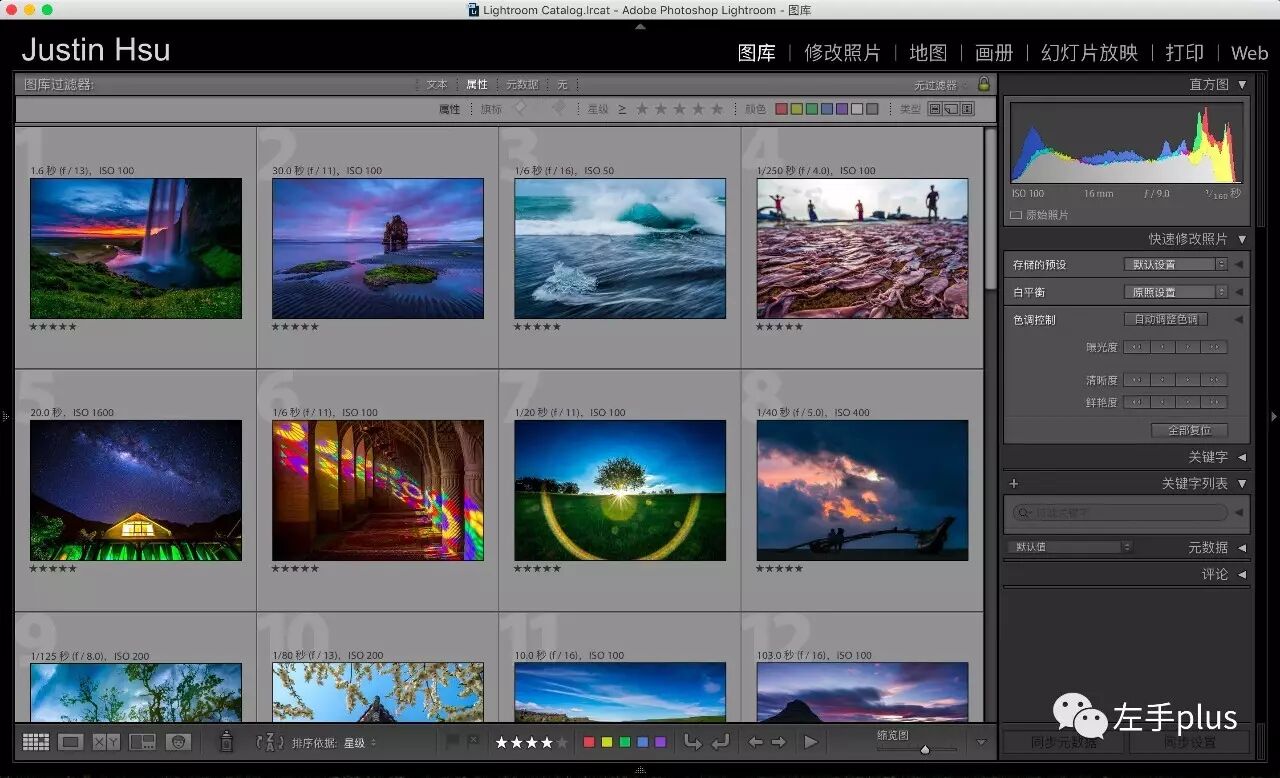Toggle blue color label filter
The width and height of the screenshot is (1280, 778).
tap(826, 109)
